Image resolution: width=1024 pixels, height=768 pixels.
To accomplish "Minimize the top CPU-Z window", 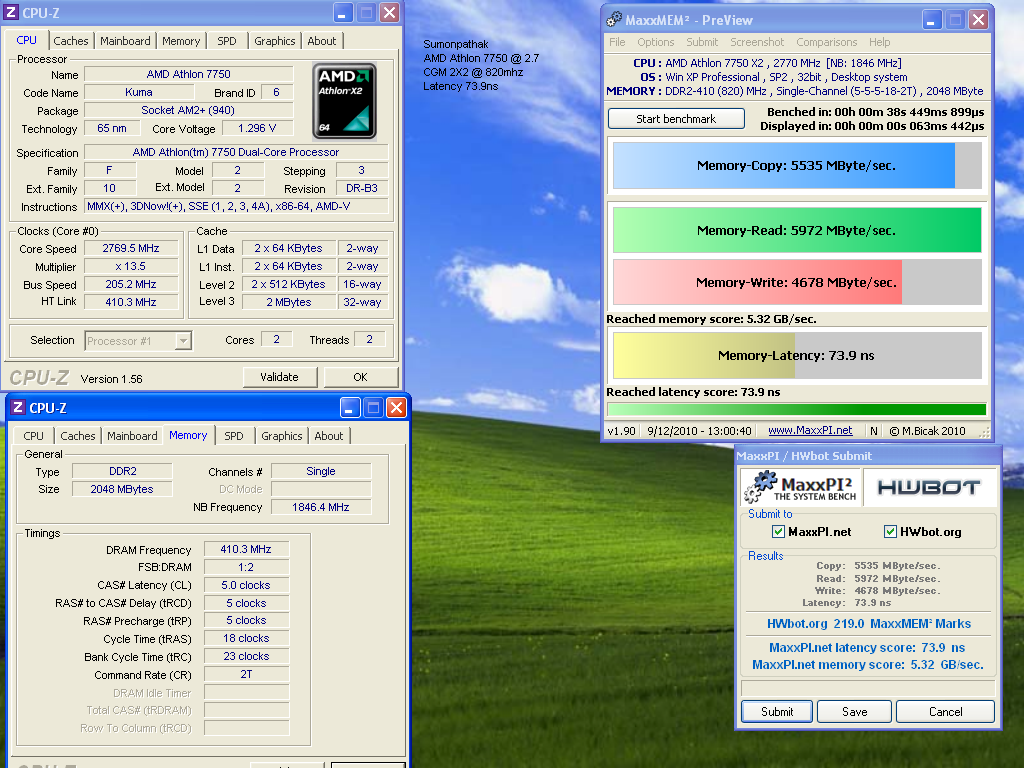I will pyautogui.click(x=343, y=13).
